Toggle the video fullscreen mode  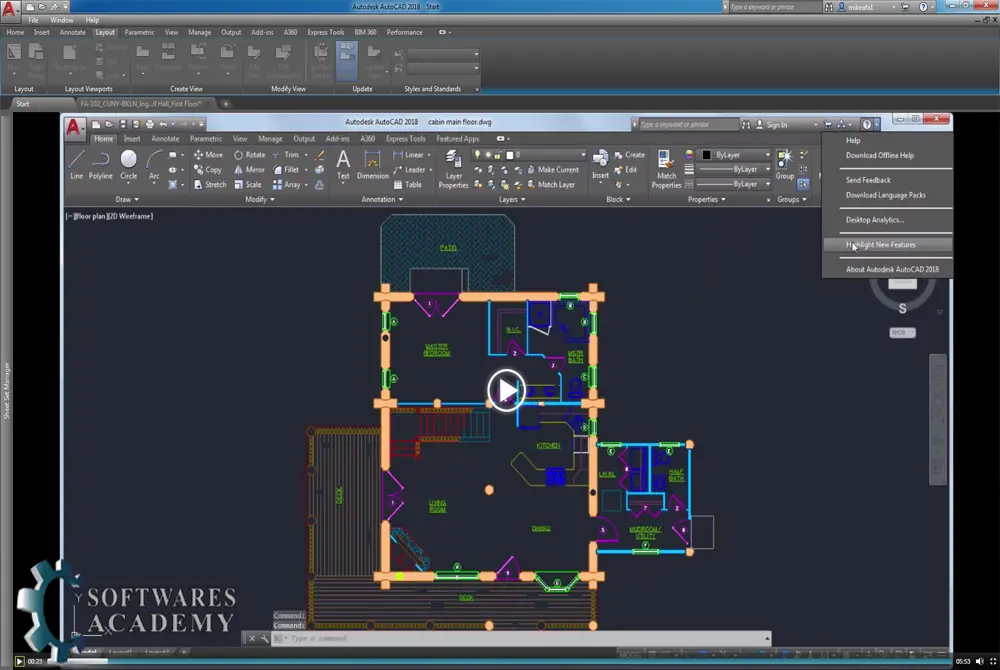(x=993, y=661)
